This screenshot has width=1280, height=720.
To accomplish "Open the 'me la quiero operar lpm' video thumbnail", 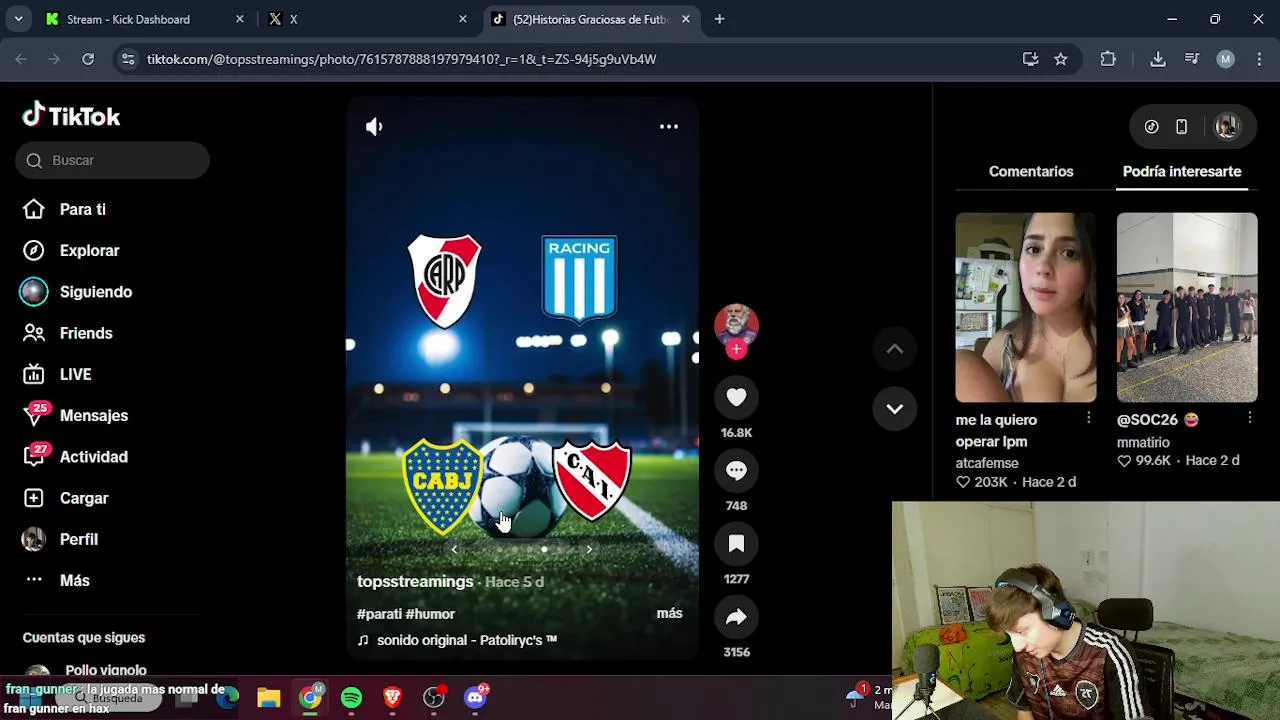I will tap(1026, 307).
